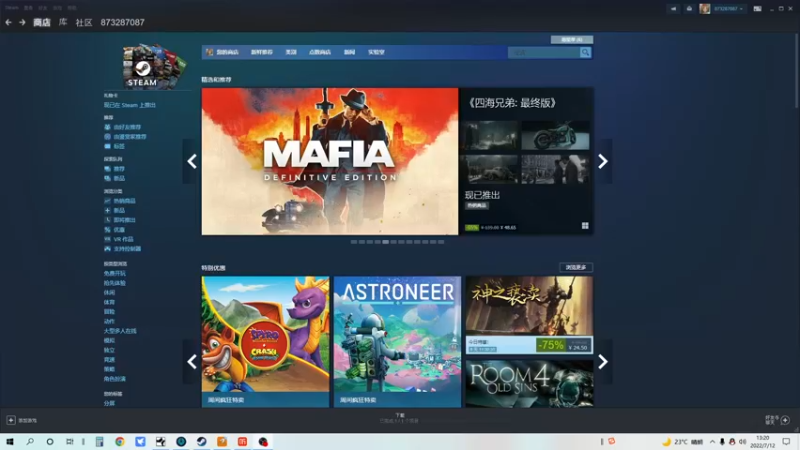Click the wishlist button above search

click(x=571, y=39)
